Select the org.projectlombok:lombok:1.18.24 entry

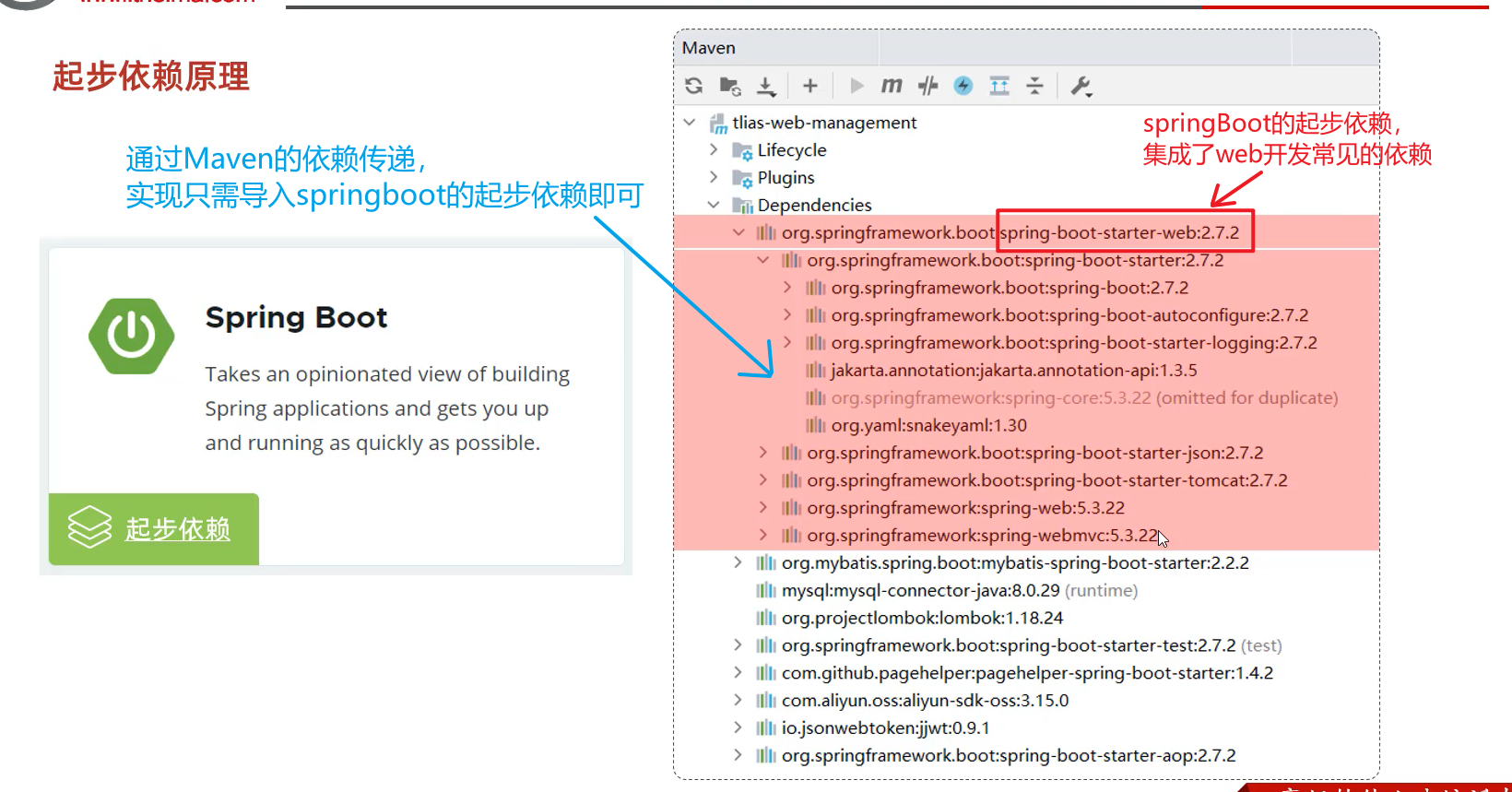[922, 618]
